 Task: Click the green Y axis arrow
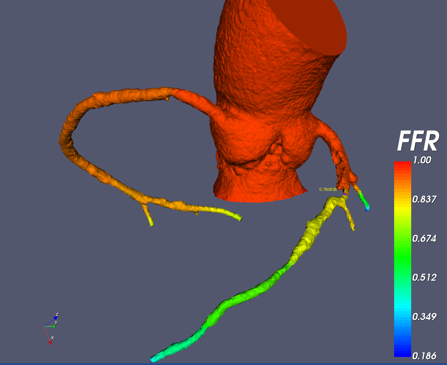pyautogui.click(x=50, y=326)
